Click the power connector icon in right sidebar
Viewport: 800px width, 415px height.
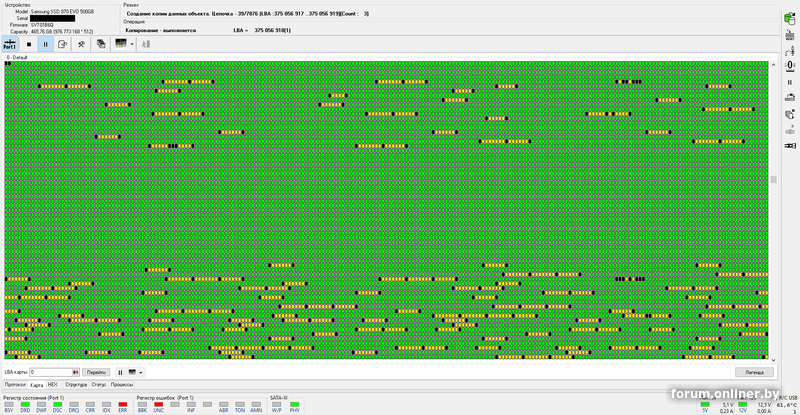point(790,51)
